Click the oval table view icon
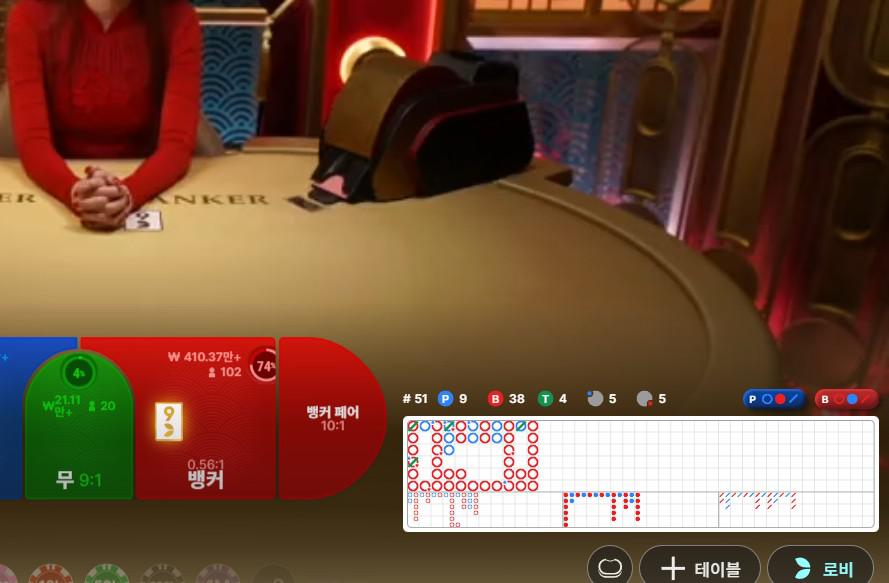Screen dimensions: 889x583 point(609,567)
